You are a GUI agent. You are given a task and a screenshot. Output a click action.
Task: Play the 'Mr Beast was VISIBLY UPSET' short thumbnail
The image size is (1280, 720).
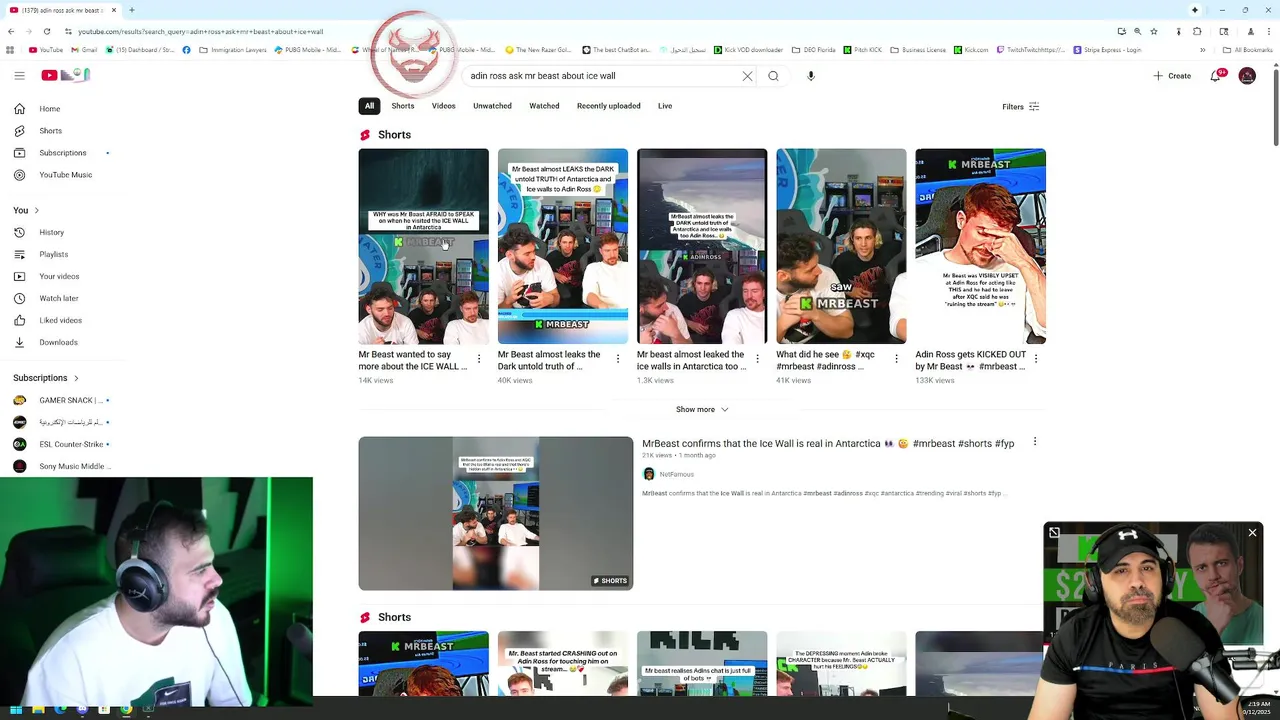981,246
